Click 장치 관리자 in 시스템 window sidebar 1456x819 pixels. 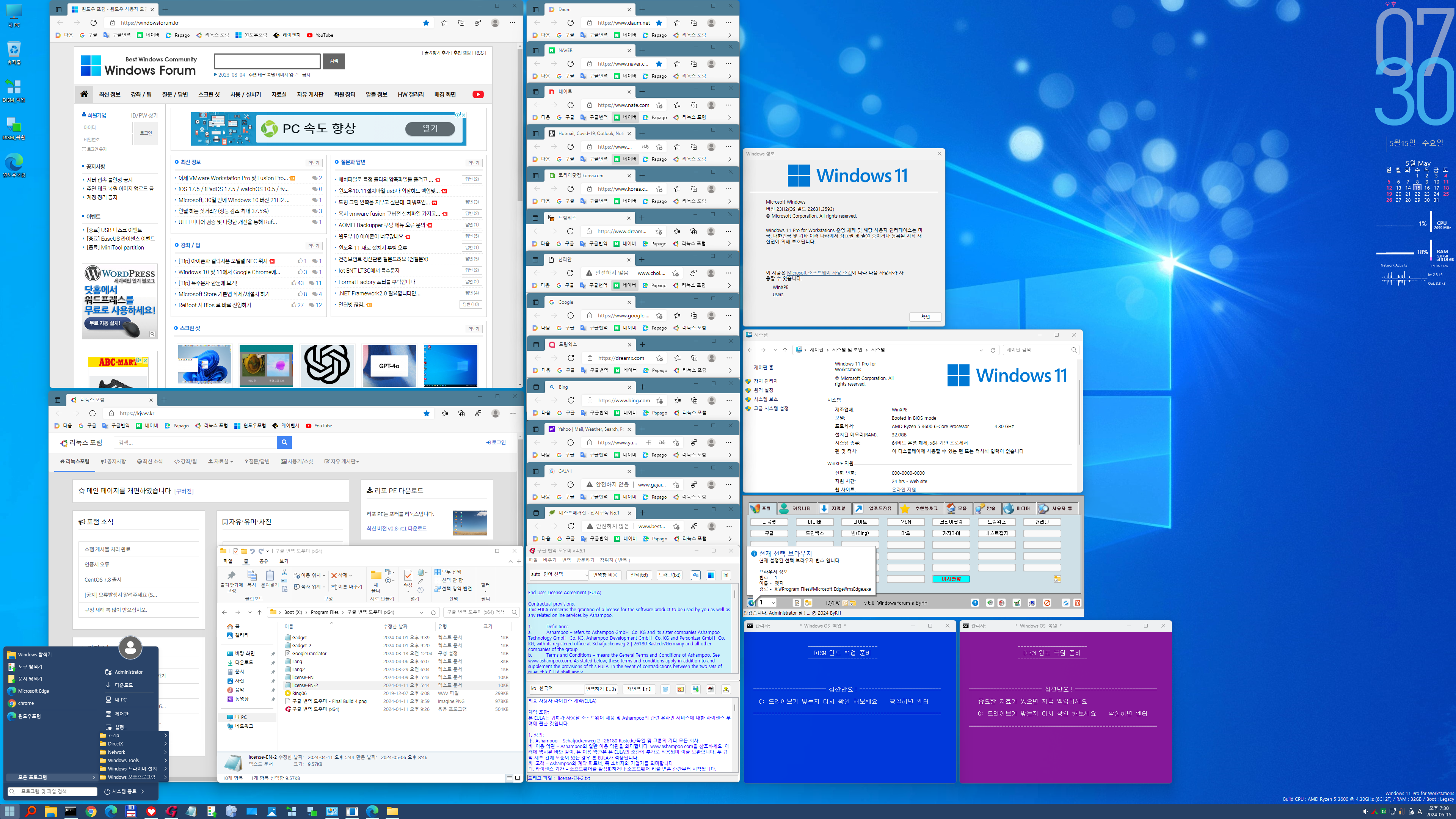[x=765, y=381]
